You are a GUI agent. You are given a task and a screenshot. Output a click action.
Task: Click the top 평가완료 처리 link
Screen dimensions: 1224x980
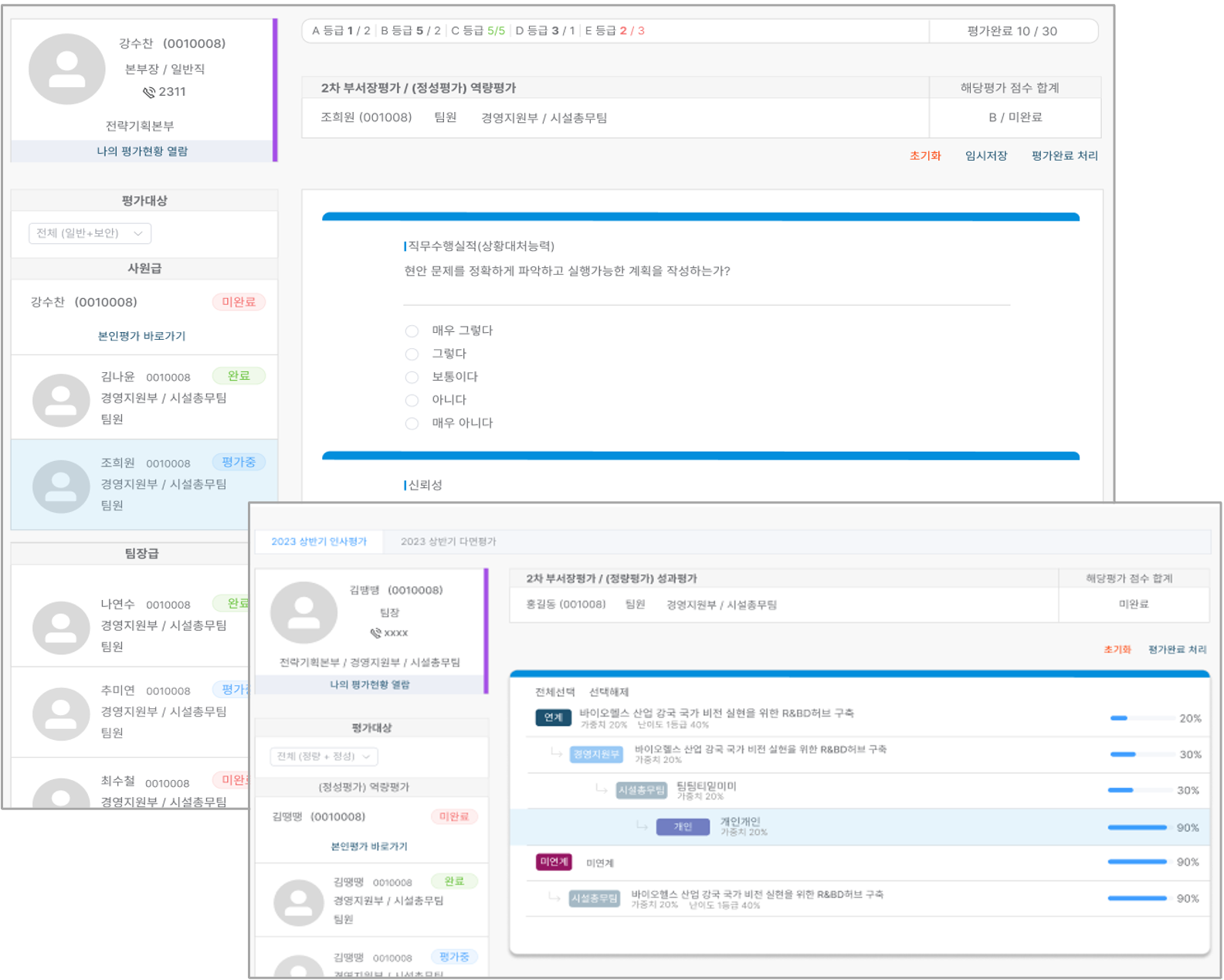tap(1064, 156)
